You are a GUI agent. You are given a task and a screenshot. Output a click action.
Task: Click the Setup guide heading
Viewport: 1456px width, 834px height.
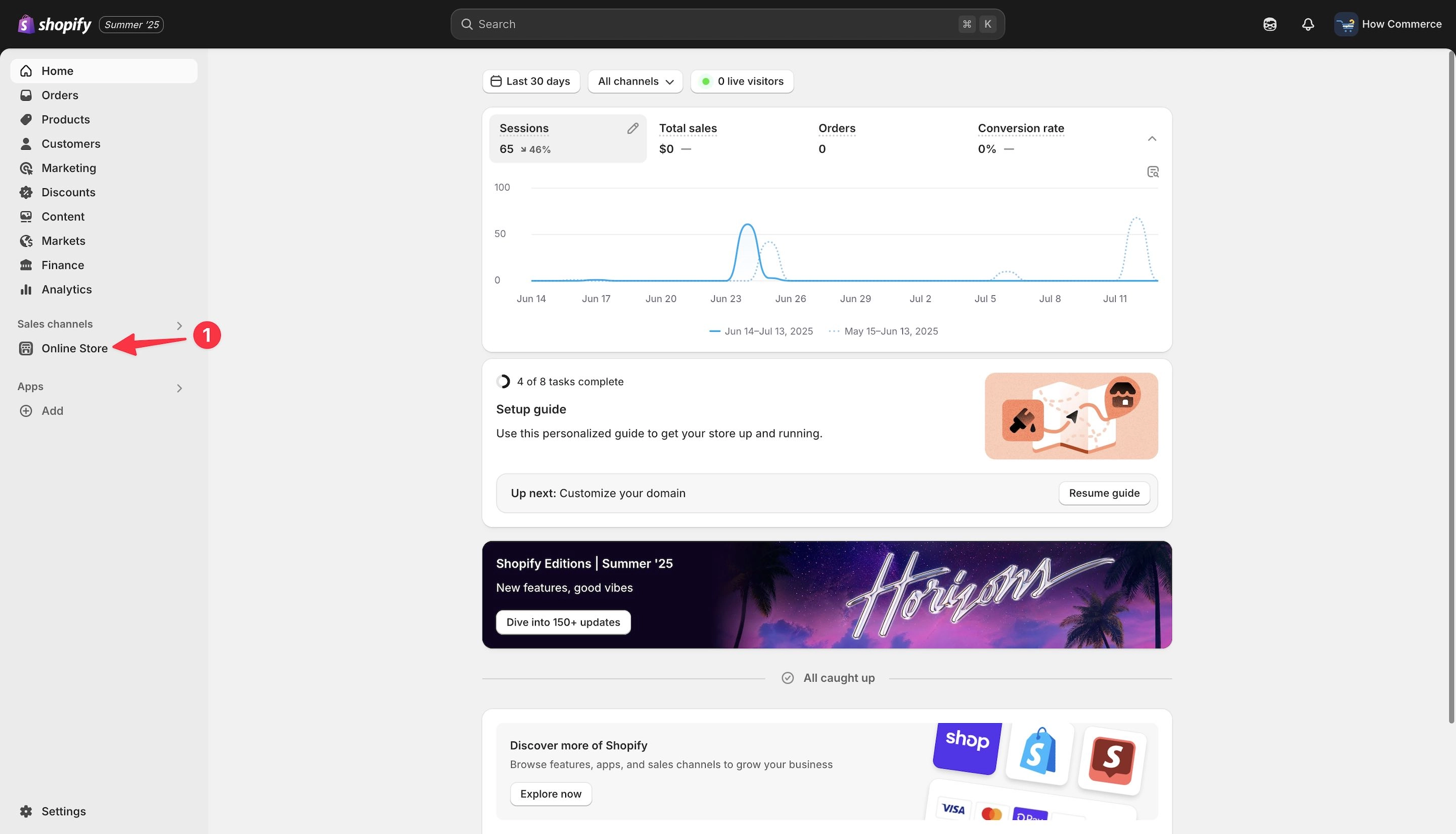[x=531, y=409]
